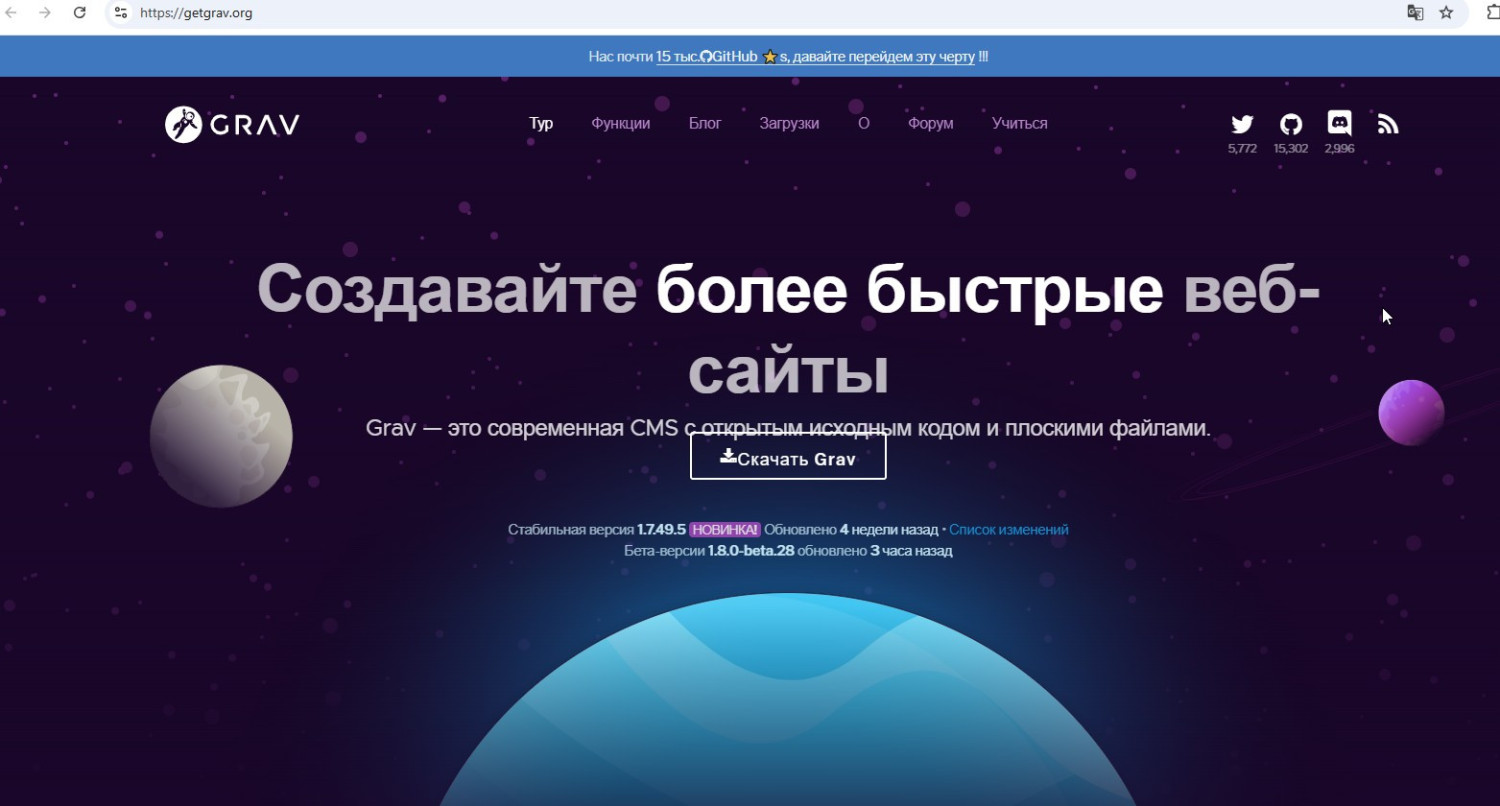Bookmark this page using the star icon
1500x806 pixels.
coord(1446,13)
